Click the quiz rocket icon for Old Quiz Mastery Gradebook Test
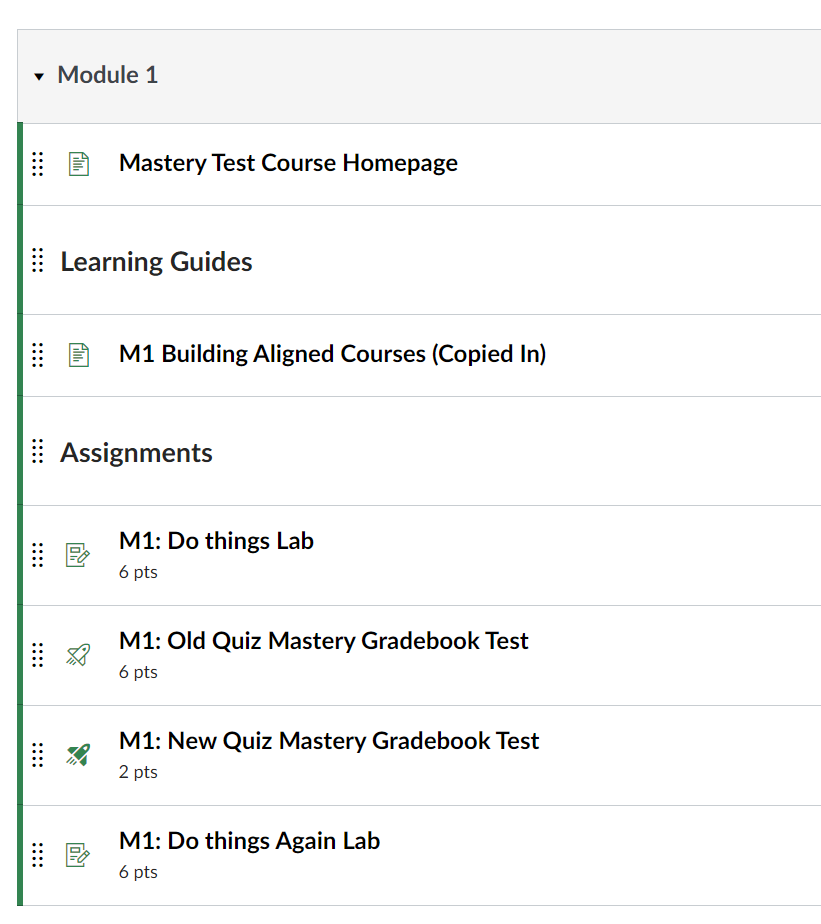 click(79, 655)
